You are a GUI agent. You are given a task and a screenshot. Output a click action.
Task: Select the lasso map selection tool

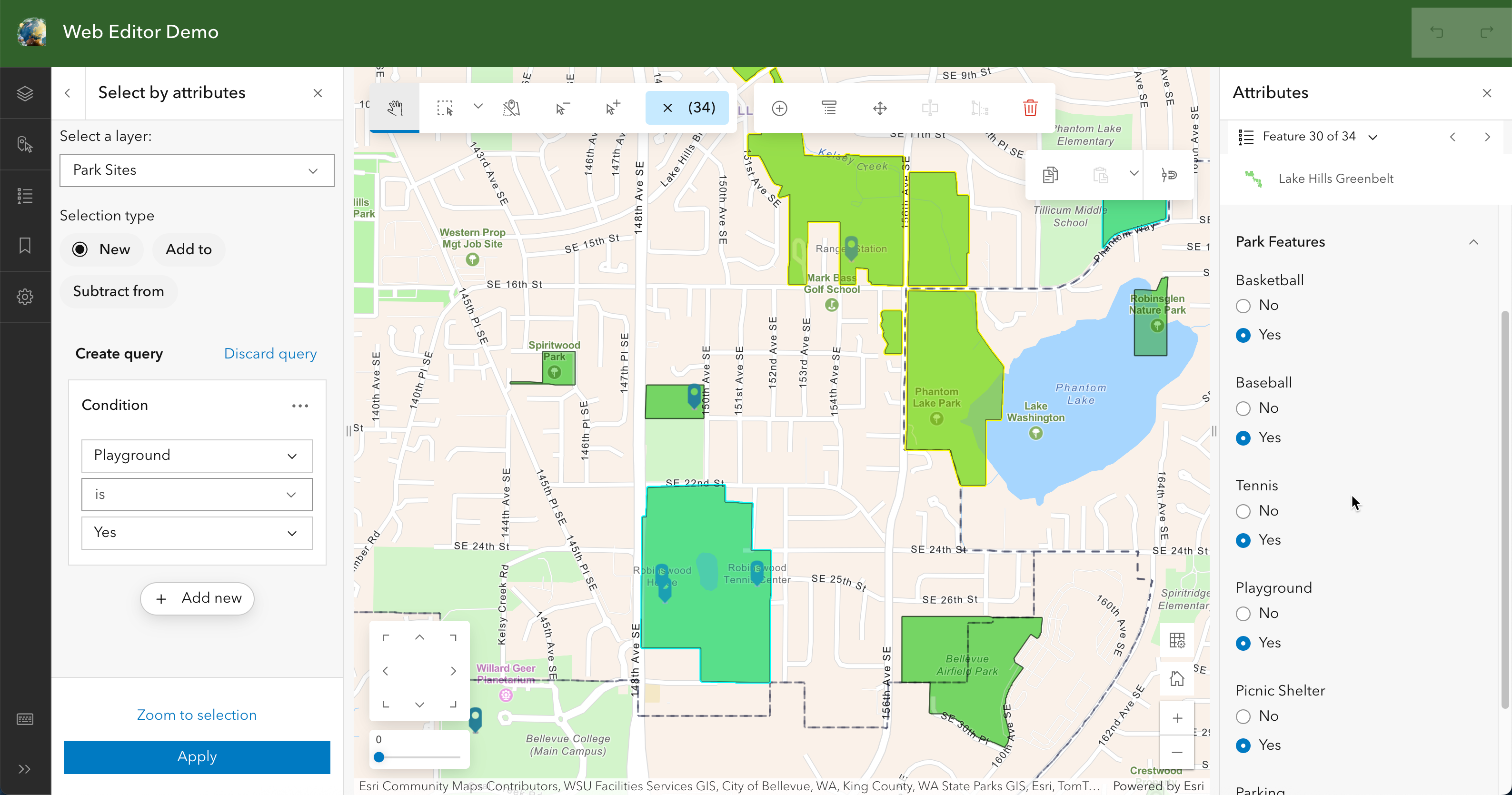pyautogui.click(x=512, y=108)
